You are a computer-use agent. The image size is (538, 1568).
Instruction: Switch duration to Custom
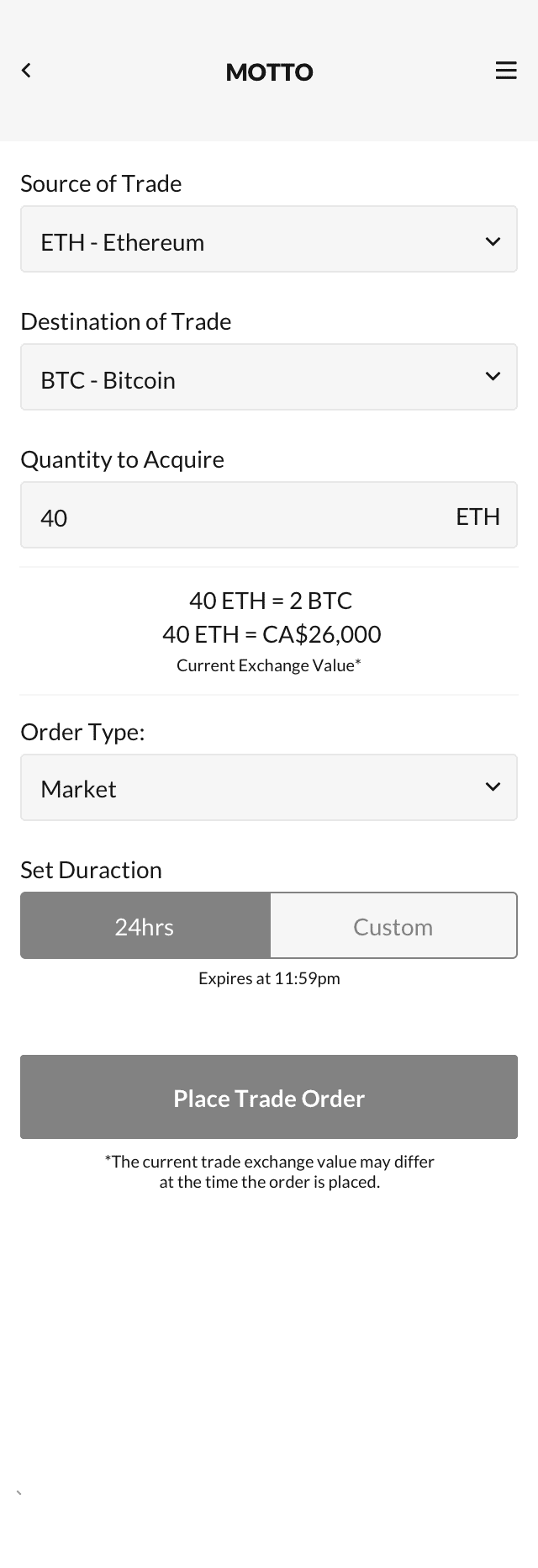click(393, 925)
